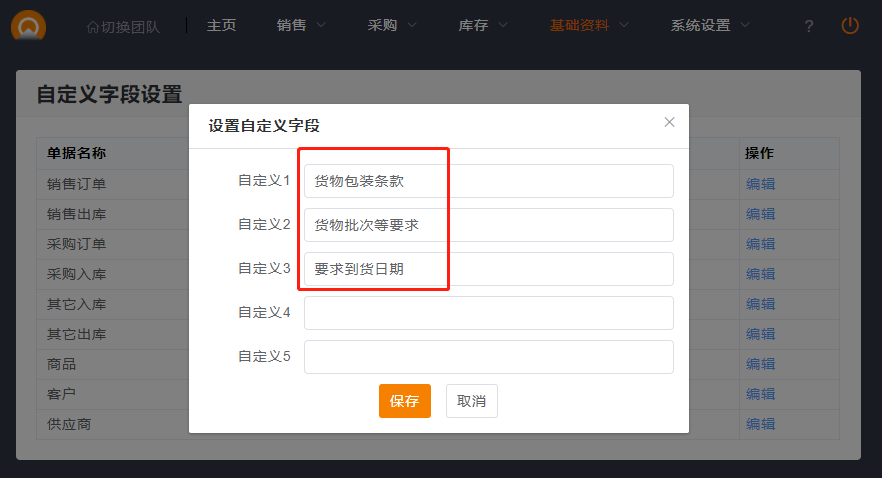
Task: Click the power logout icon
Action: click(850, 26)
